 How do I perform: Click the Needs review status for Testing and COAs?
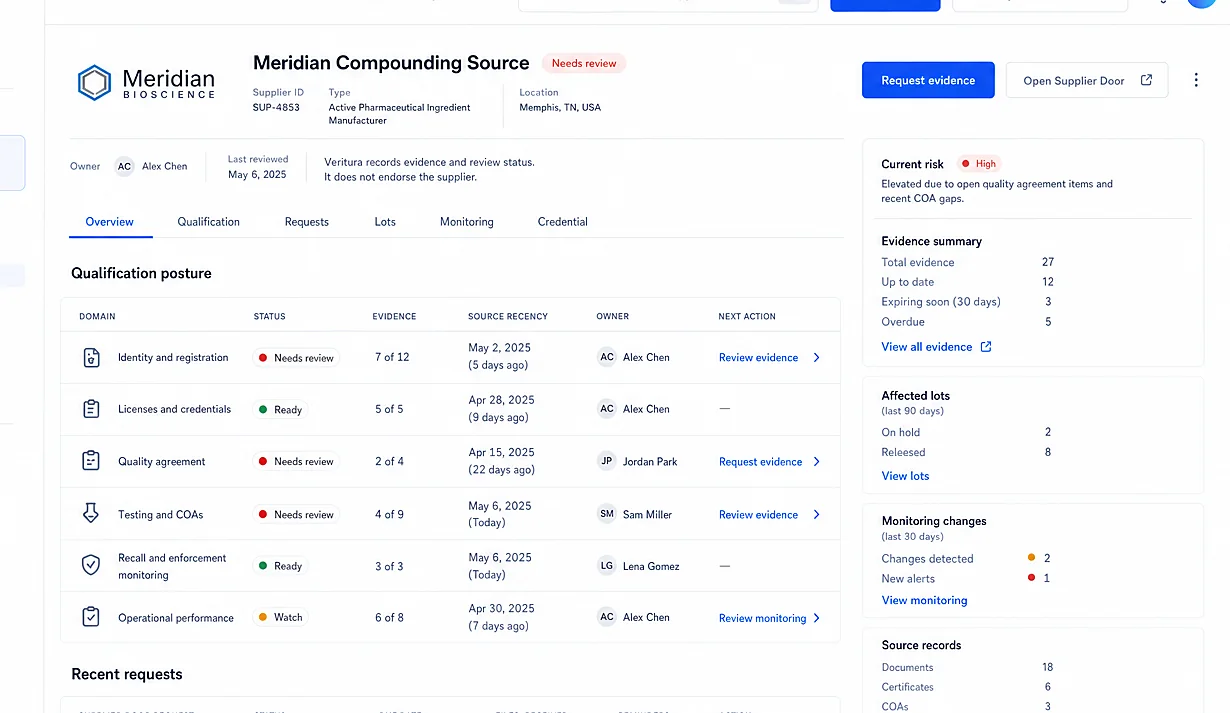point(296,514)
